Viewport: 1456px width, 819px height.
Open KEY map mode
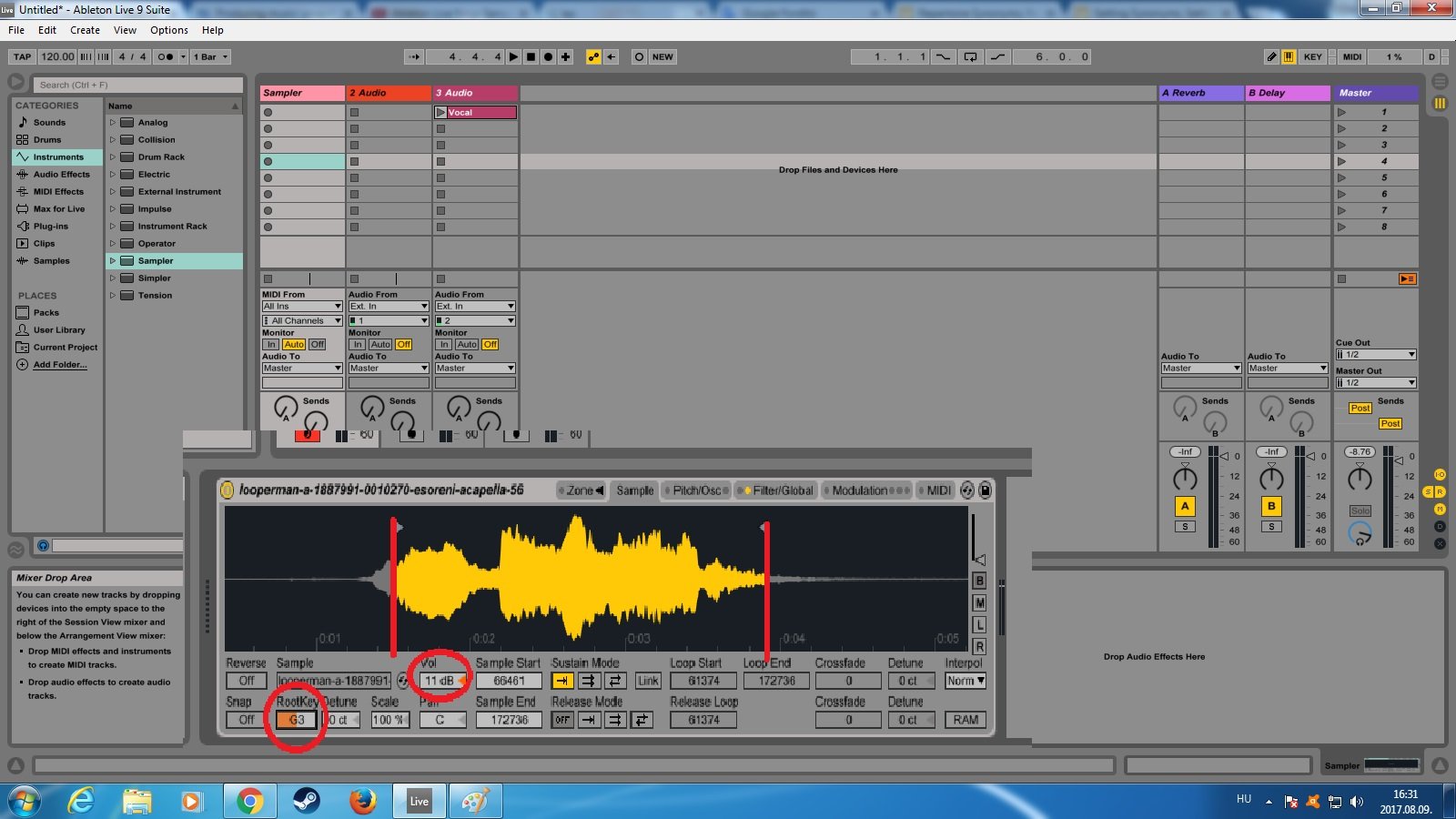[x=1313, y=56]
